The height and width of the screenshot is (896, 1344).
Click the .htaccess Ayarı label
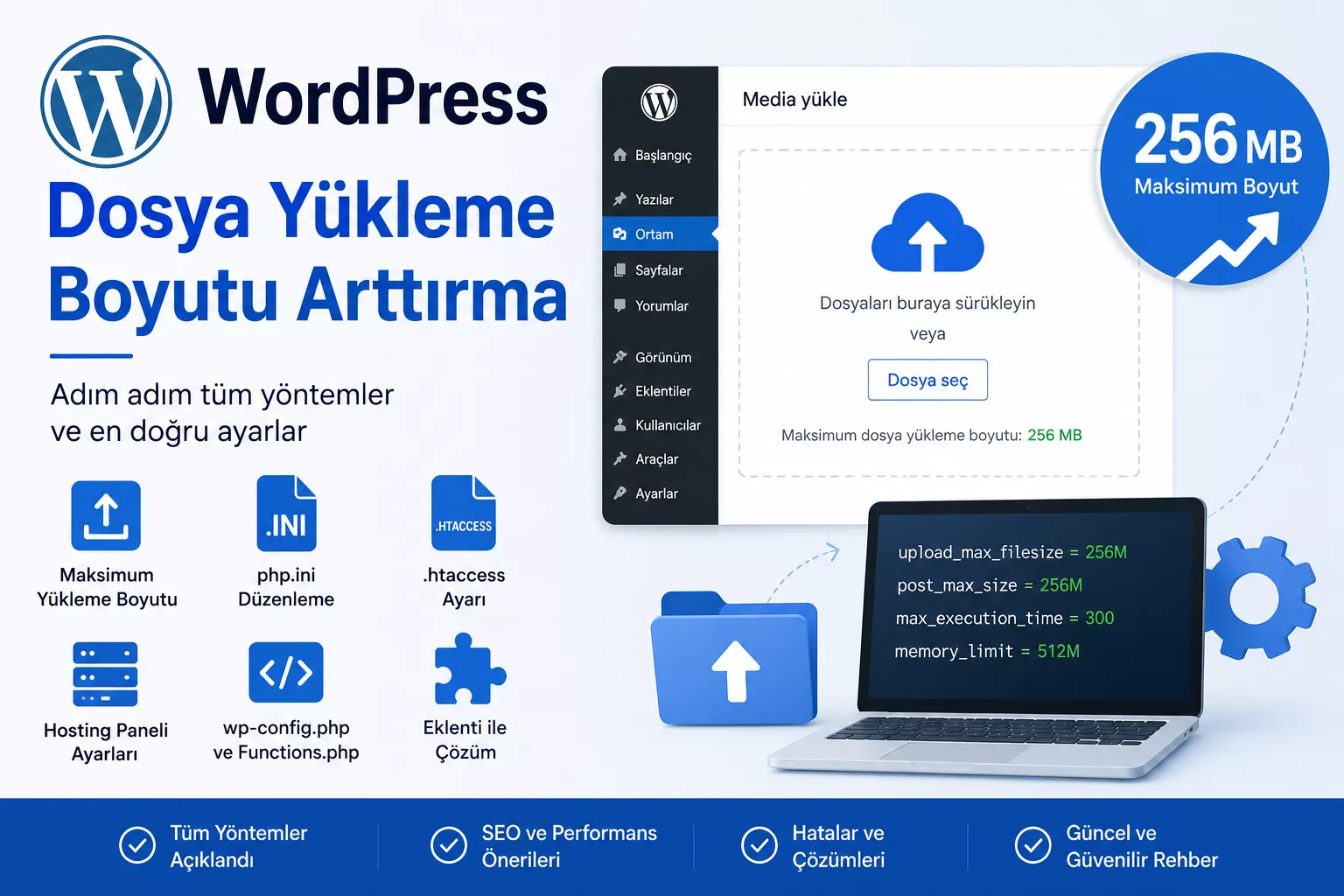click(x=464, y=587)
